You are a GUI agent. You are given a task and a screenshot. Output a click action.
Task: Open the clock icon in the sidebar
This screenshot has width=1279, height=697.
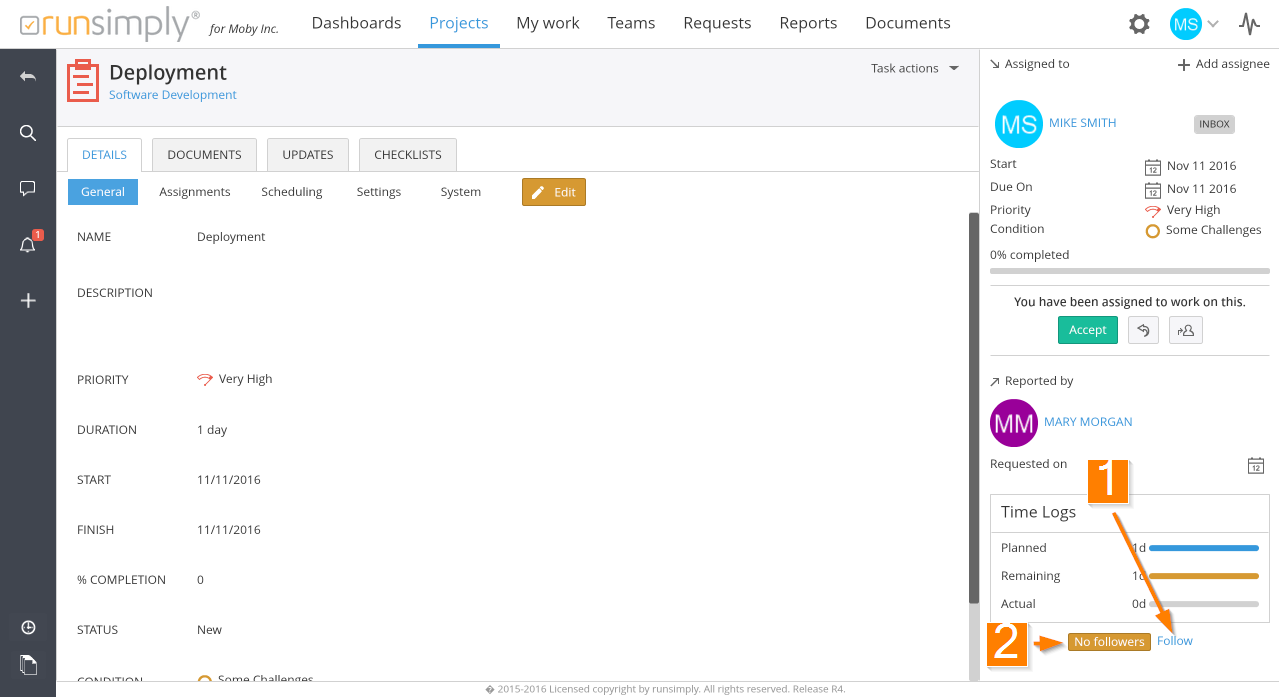[28, 627]
